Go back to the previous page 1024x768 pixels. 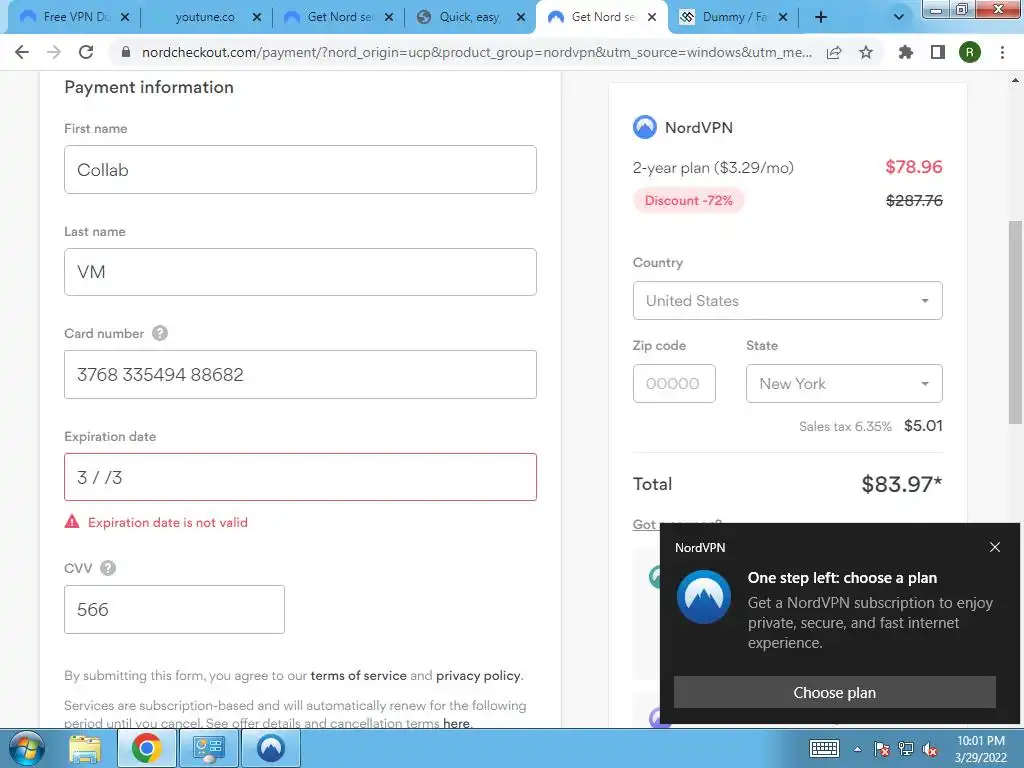[22, 52]
